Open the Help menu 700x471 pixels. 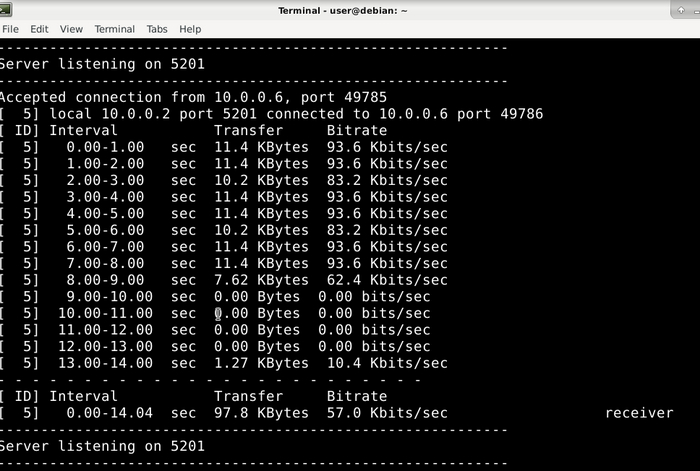190,29
